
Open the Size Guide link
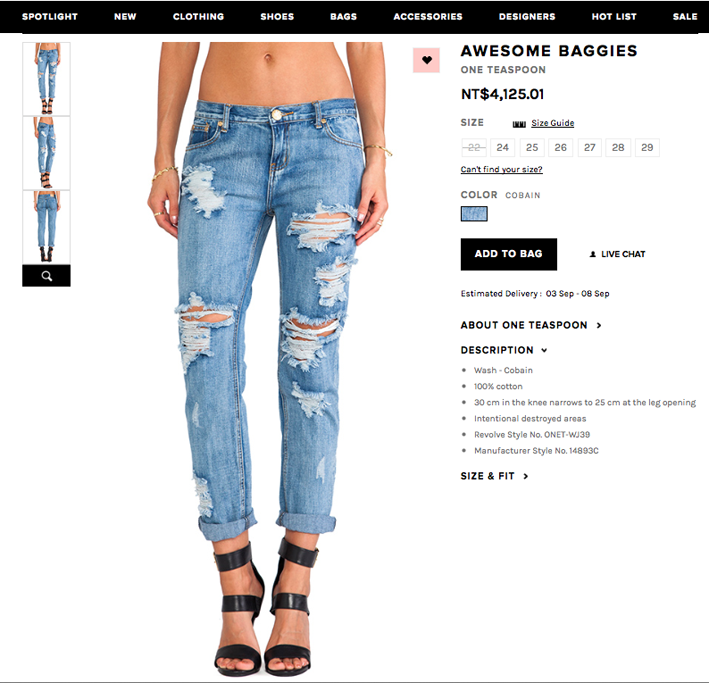tap(553, 123)
